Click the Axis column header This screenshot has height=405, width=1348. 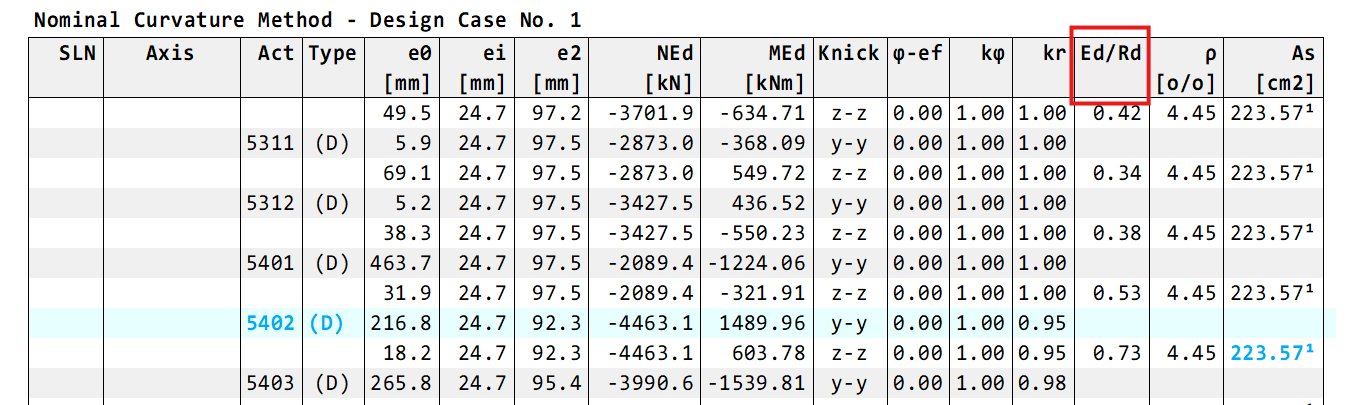coord(170,54)
